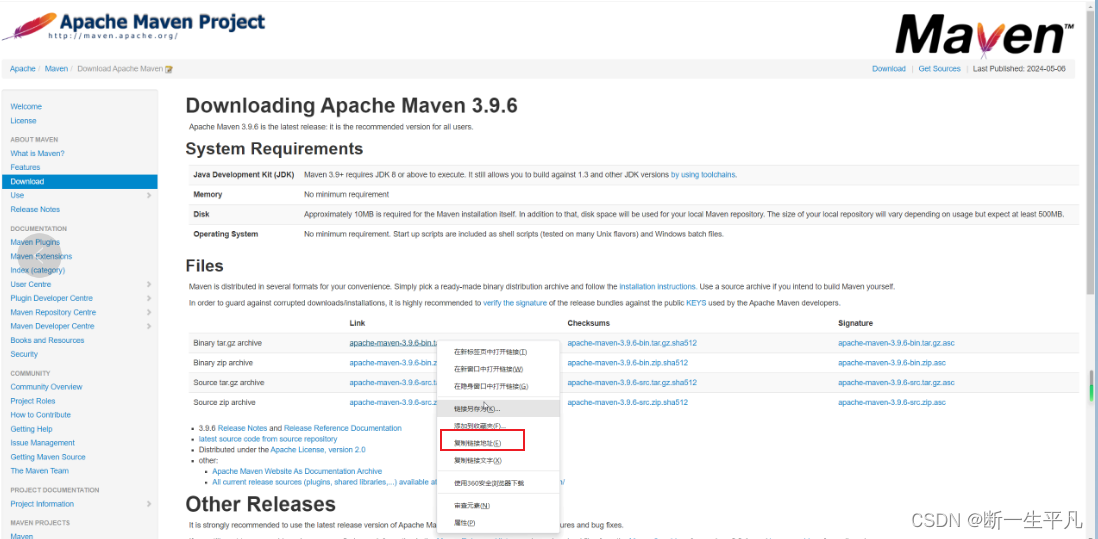Click the installation instructions link
The height and width of the screenshot is (539, 1098).
click(x=657, y=286)
